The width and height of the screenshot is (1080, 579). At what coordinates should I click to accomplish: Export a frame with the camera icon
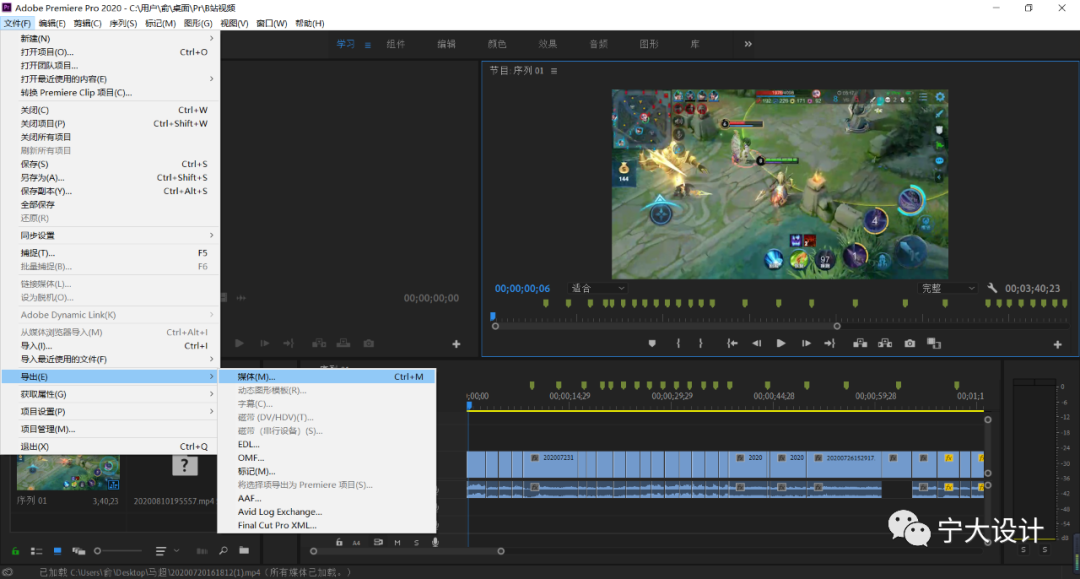coord(910,344)
